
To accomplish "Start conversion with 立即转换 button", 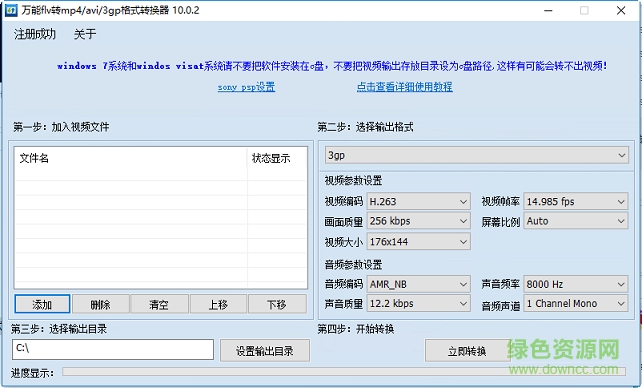I will point(467,351).
